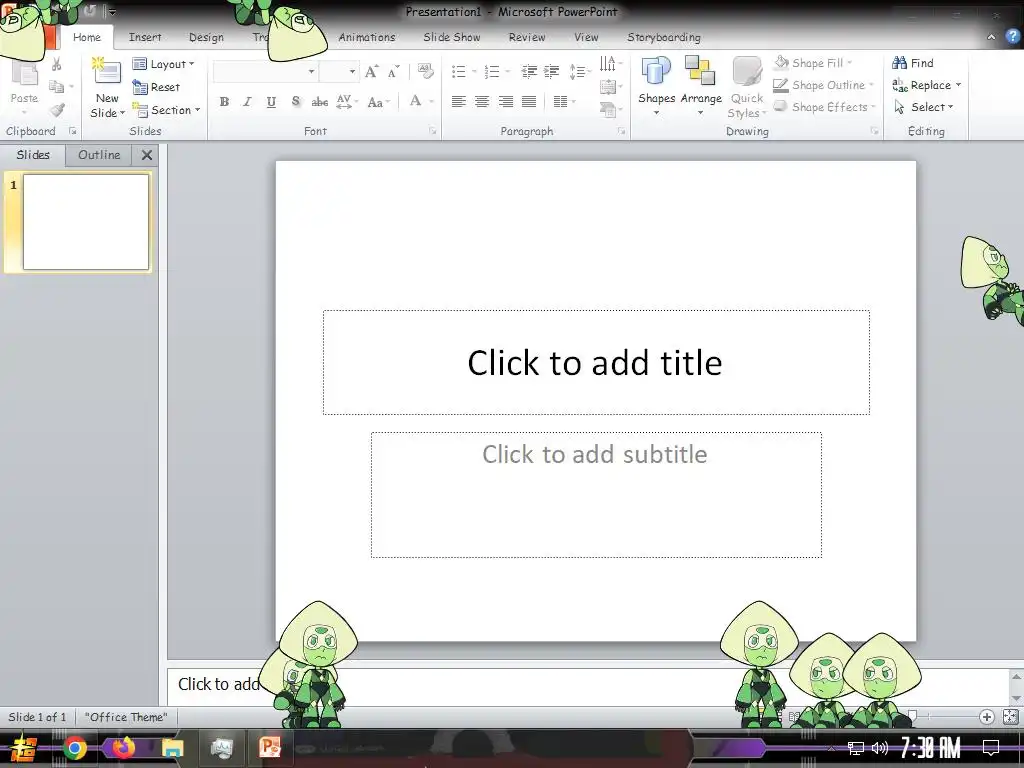This screenshot has height=768, width=1024.
Task: Open Quick Styles gallery
Action: click(746, 88)
